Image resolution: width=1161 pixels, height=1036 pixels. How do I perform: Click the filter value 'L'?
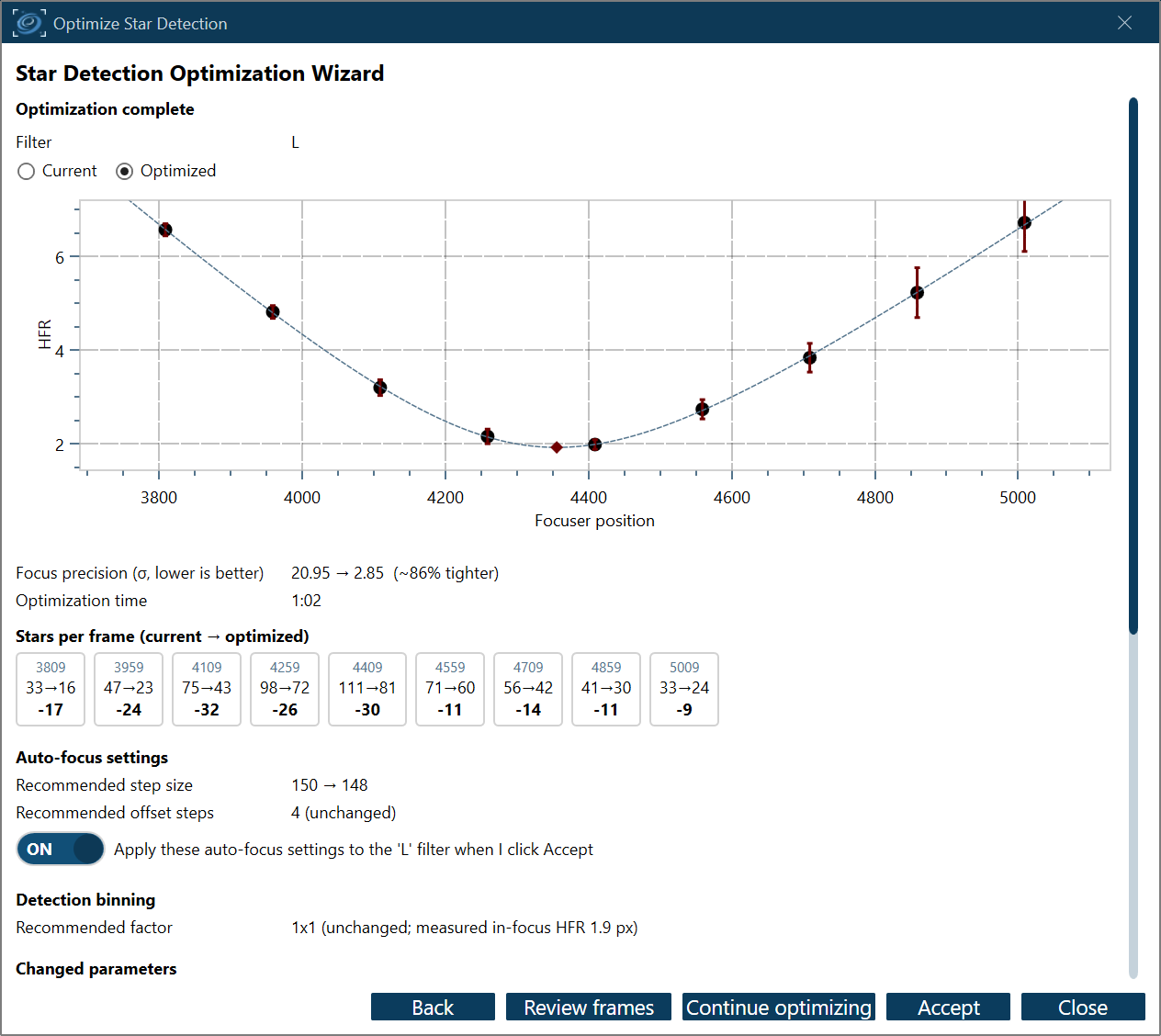coord(295,142)
